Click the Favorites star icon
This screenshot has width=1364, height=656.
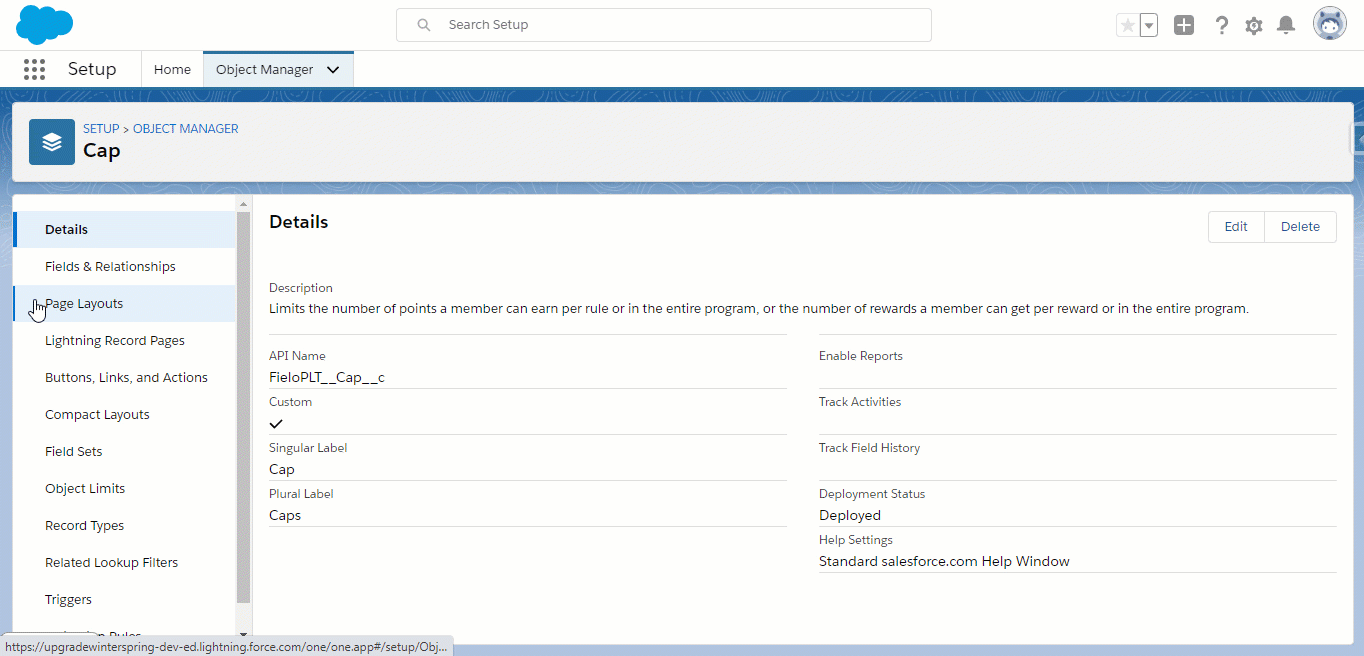click(x=1127, y=25)
